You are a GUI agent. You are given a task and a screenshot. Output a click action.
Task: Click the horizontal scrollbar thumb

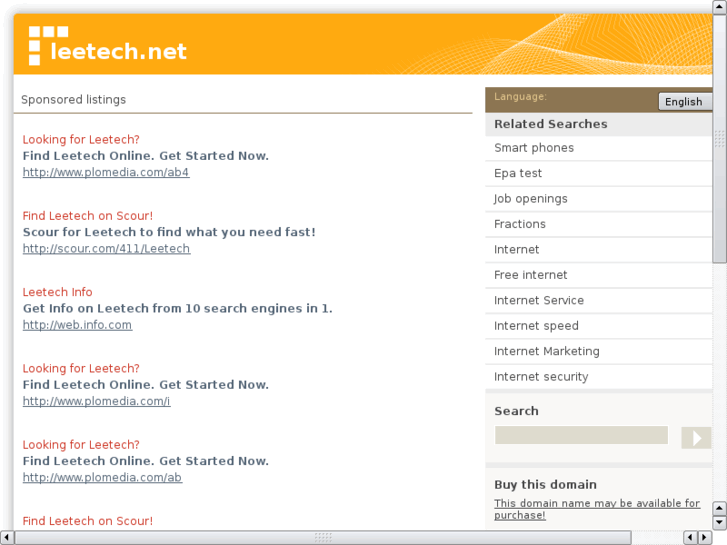[323, 538]
